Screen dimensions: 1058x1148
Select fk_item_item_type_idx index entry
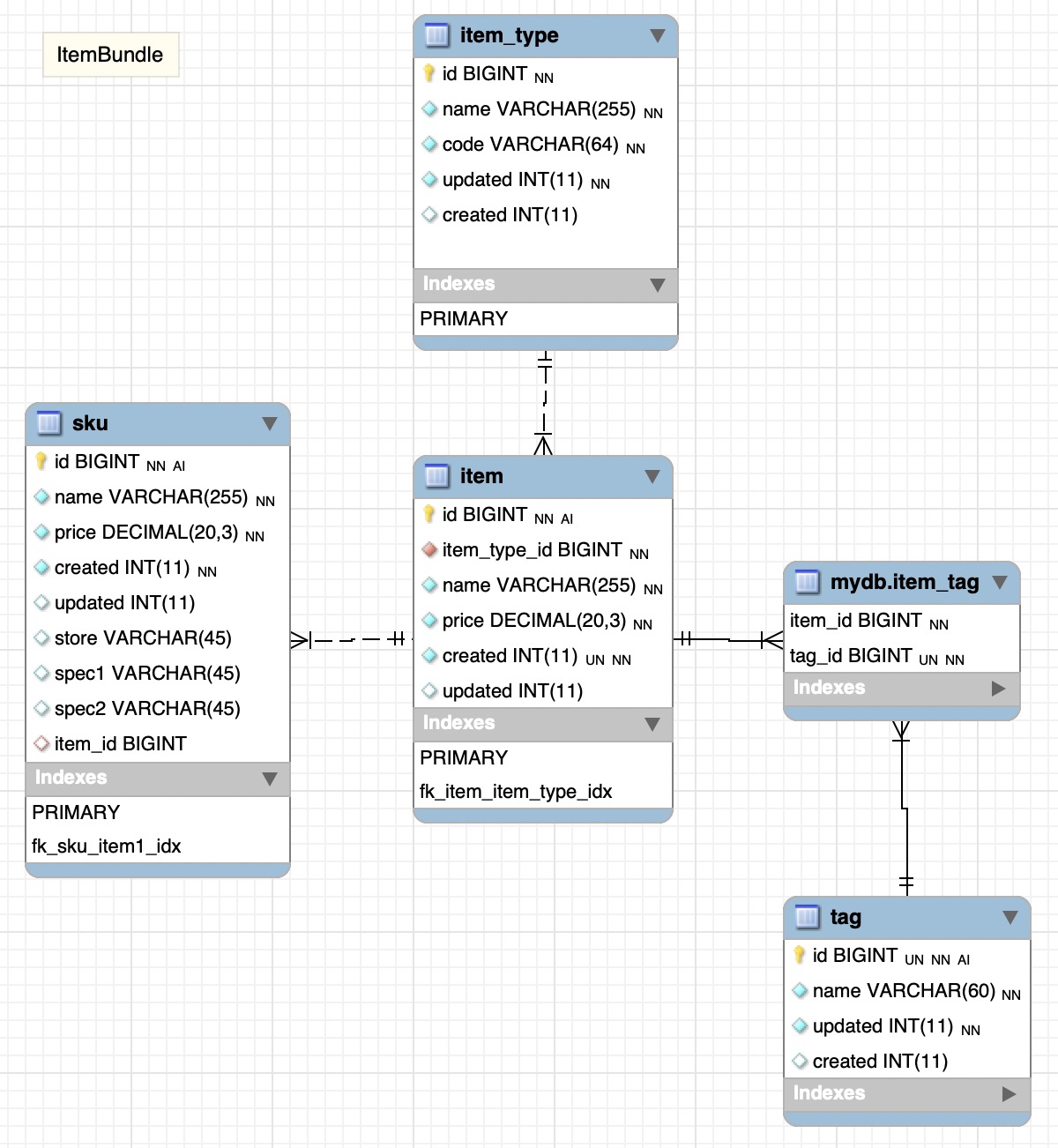[x=516, y=792]
